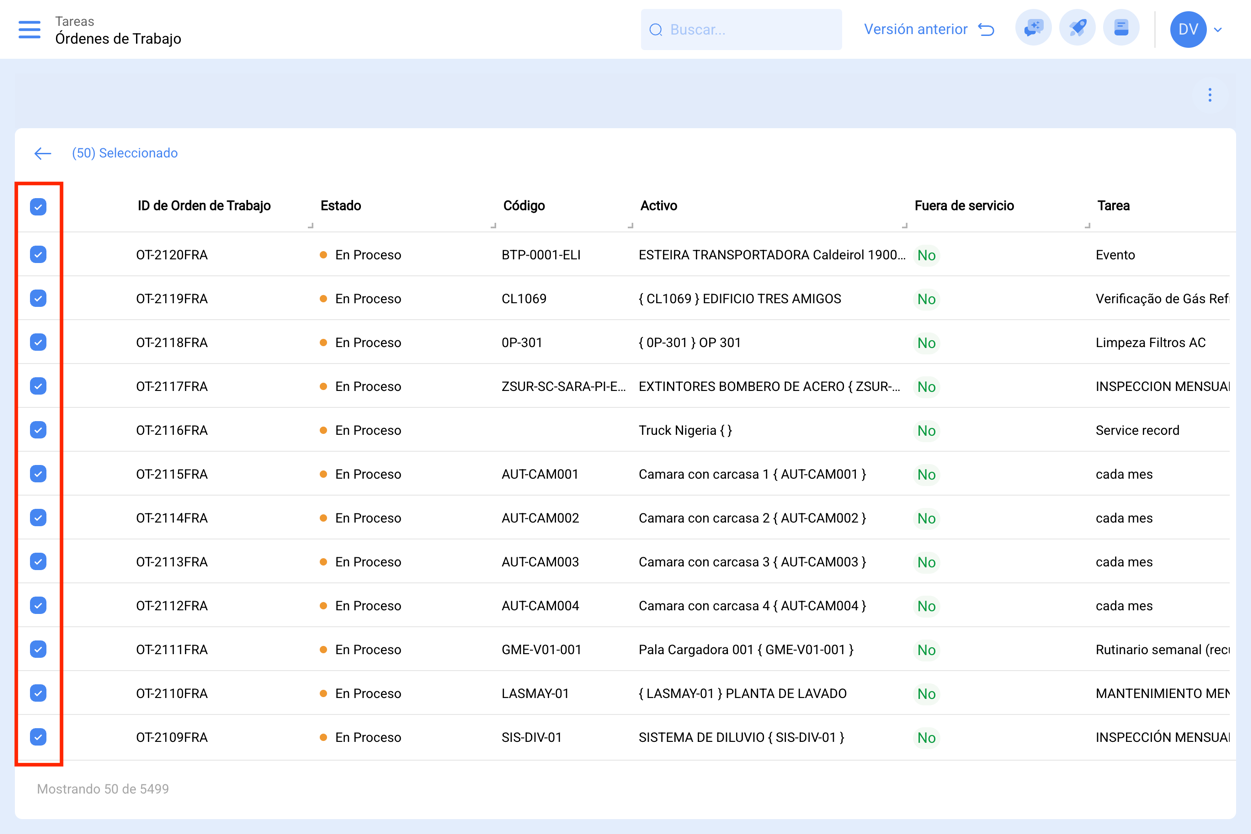Click the No badge for OT-2117FRA
The width and height of the screenshot is (1251, 834).
[x=927, y=387]
